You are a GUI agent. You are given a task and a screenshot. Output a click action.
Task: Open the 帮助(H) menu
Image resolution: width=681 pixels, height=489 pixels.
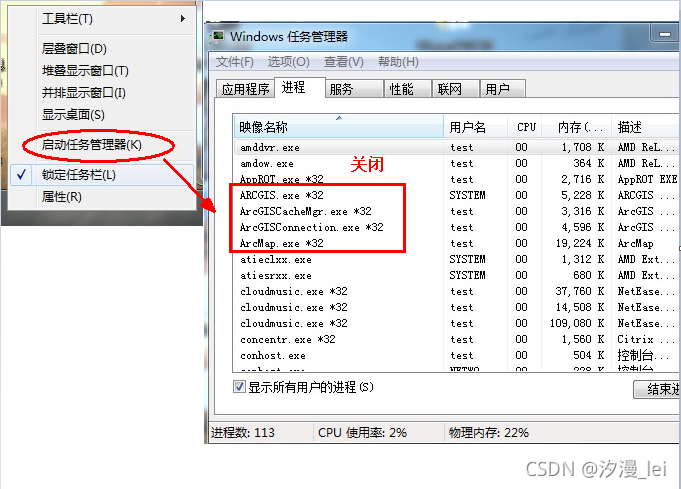click(398, 62)
